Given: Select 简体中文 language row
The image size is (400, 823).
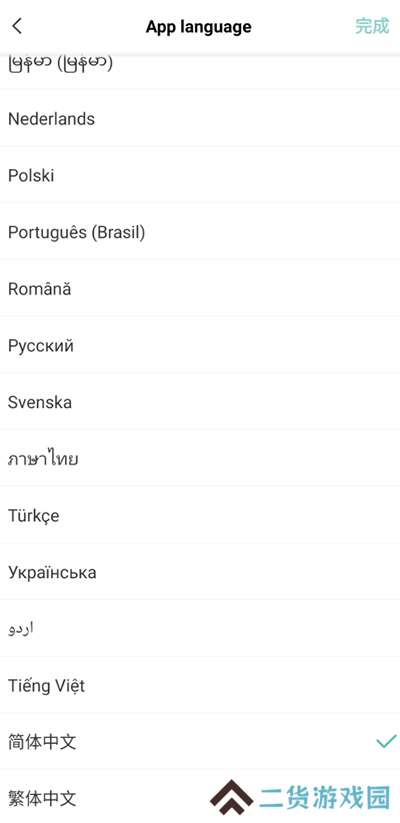Looking at the screenshot, I should point(200,742).
